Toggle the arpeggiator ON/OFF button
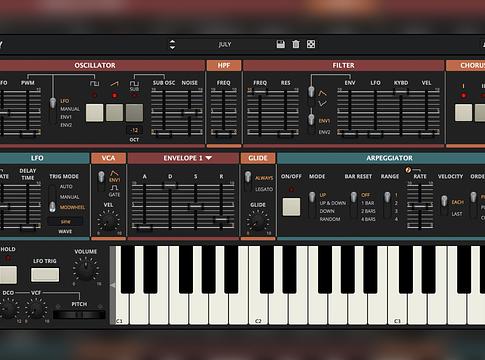 [x=291, y=207]
